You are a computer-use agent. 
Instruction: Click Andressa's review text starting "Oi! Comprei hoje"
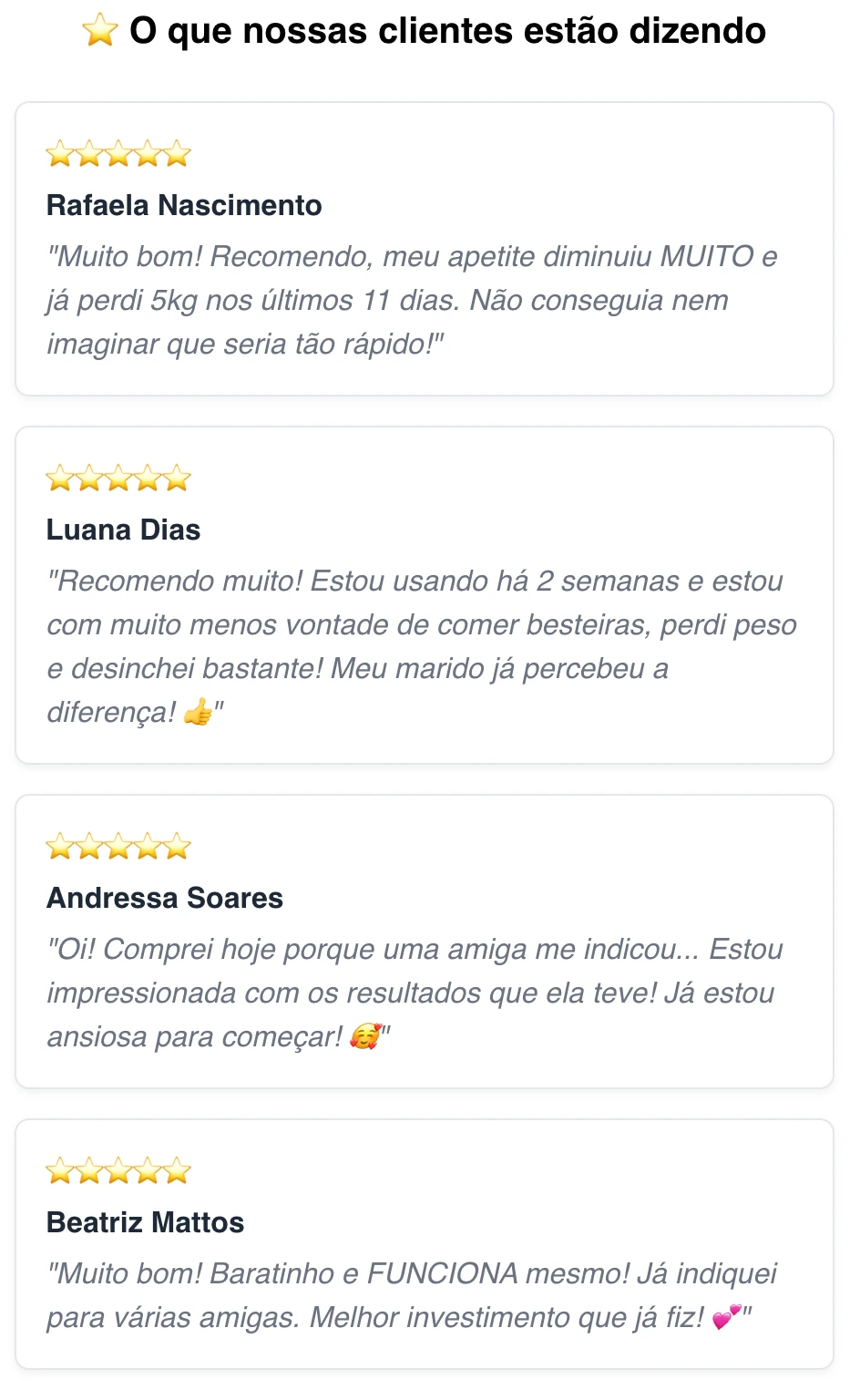(415, 993)
